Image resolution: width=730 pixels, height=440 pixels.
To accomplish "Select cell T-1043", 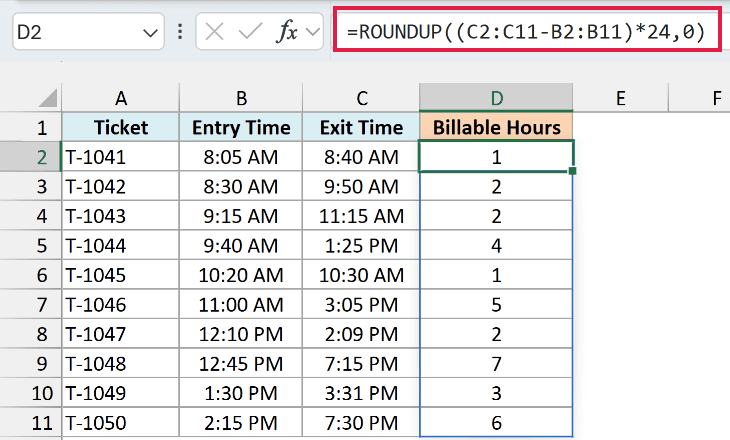I will pos(121,216).
